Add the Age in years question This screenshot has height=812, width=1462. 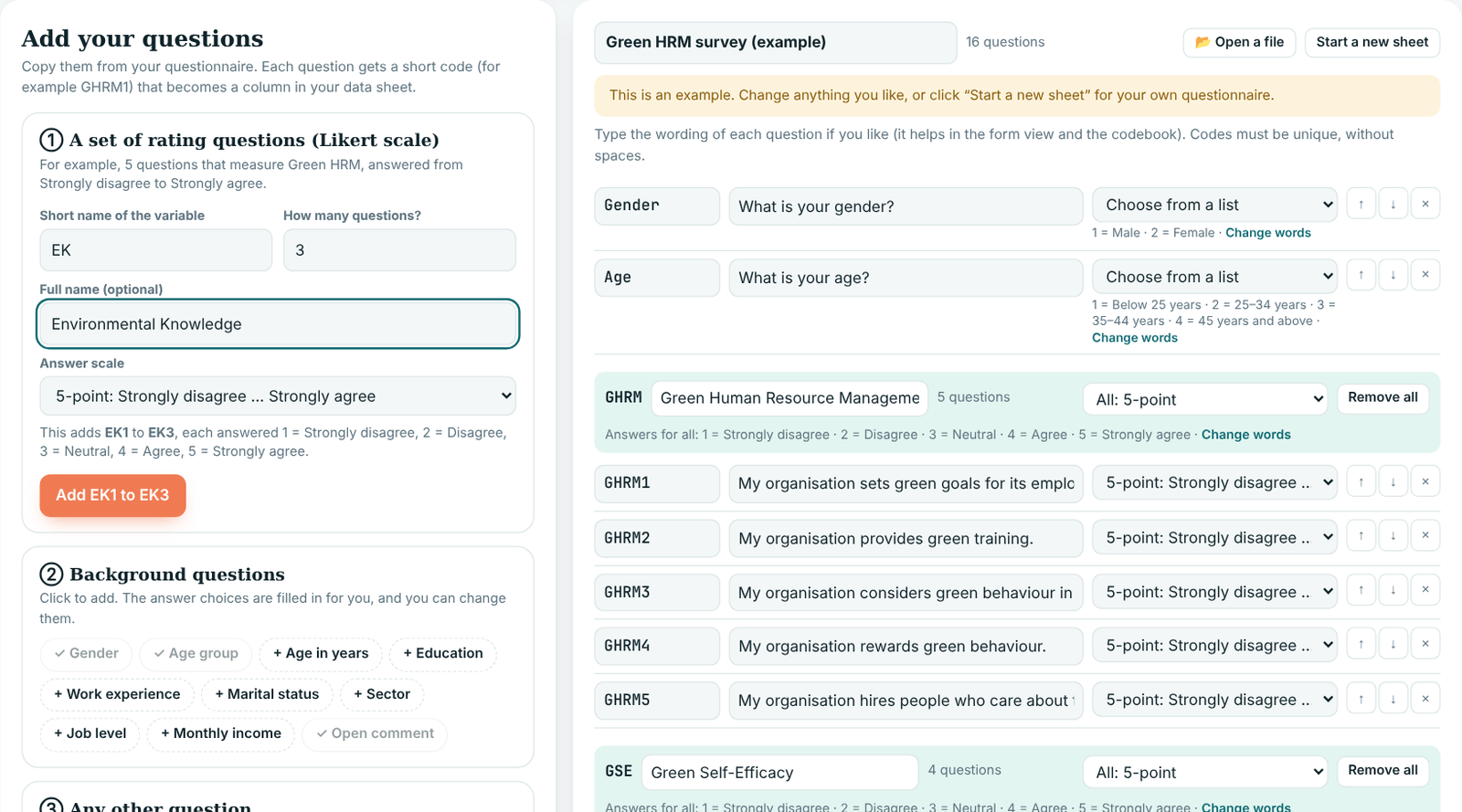321,653
